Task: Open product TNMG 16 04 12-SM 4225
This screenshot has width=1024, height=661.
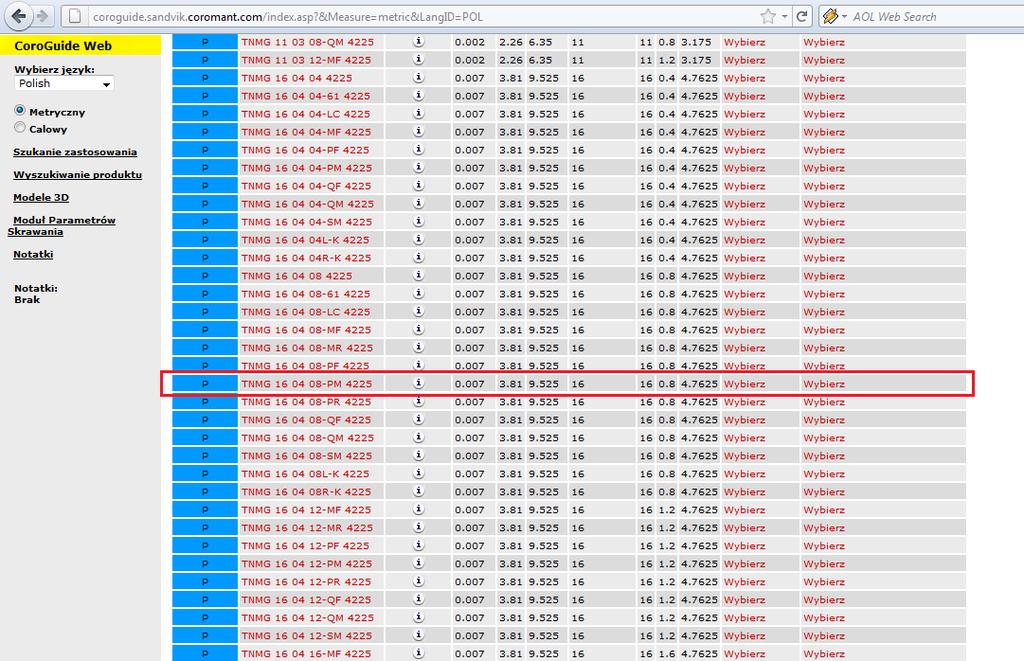Action: click(x=307, y=636)
